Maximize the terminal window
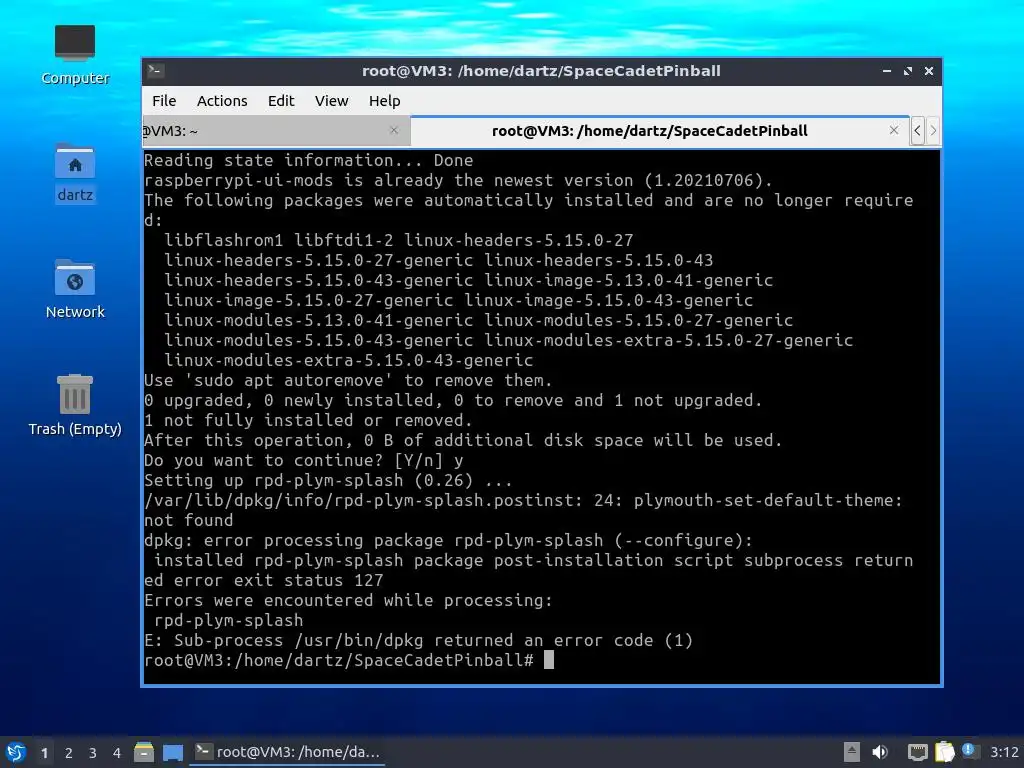 [908, 71]
